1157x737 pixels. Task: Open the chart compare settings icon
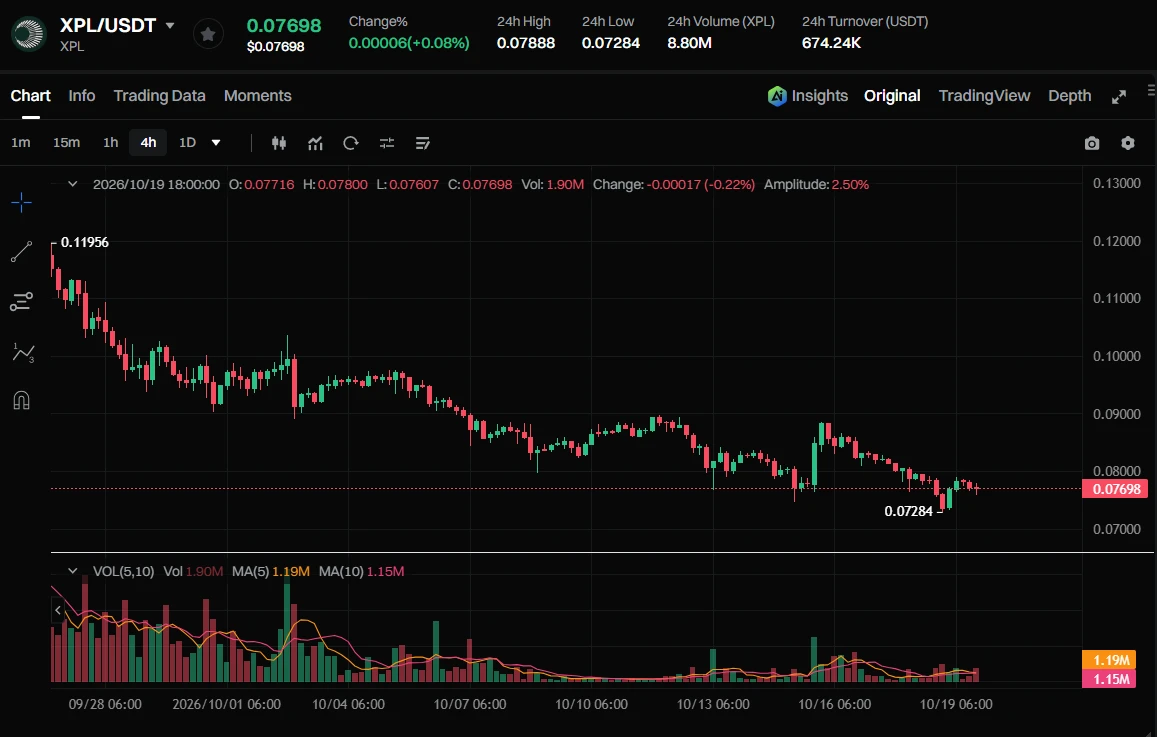click(x=387, y=143)
